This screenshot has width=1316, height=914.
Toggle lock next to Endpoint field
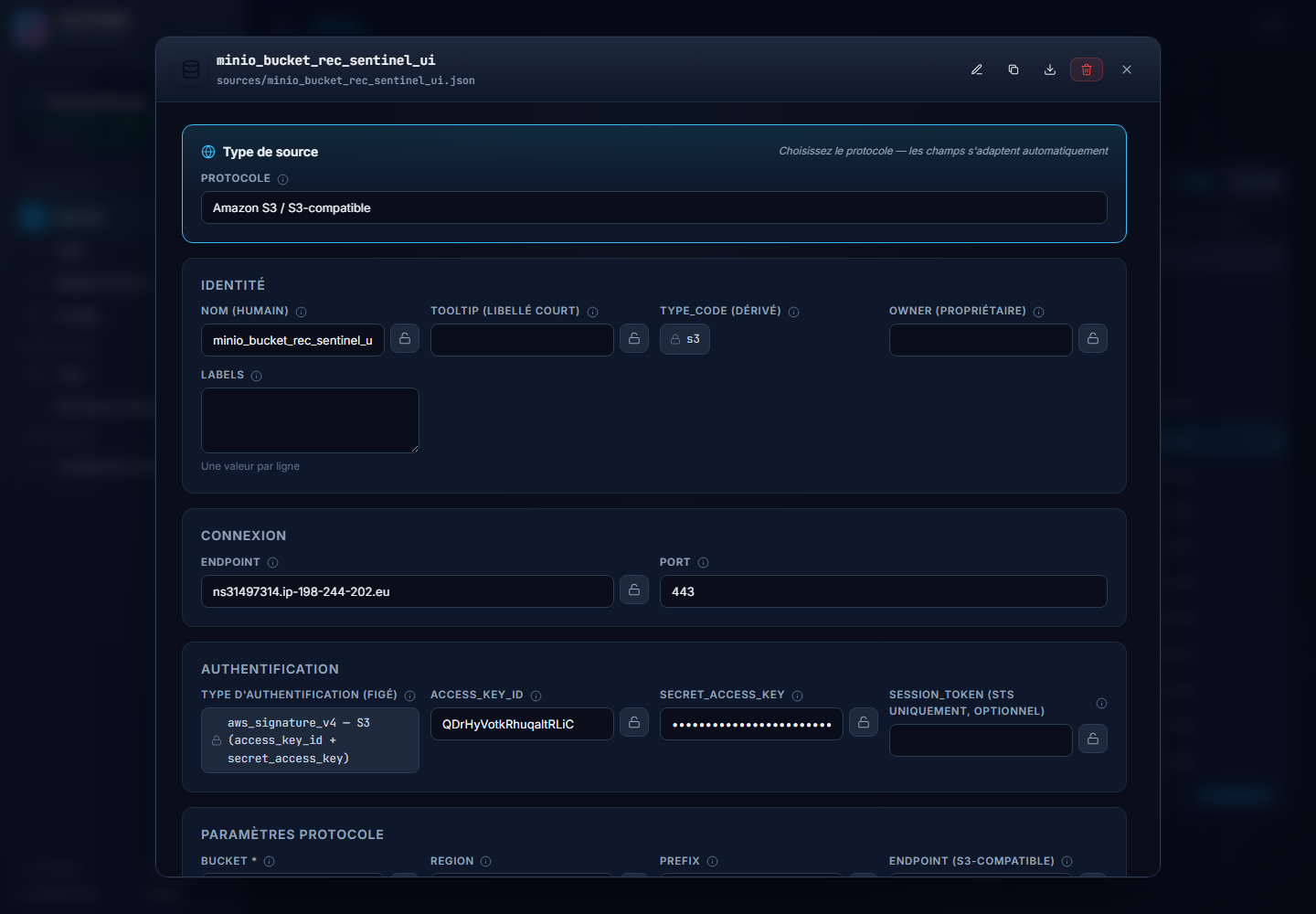click(x=634, y=590)
